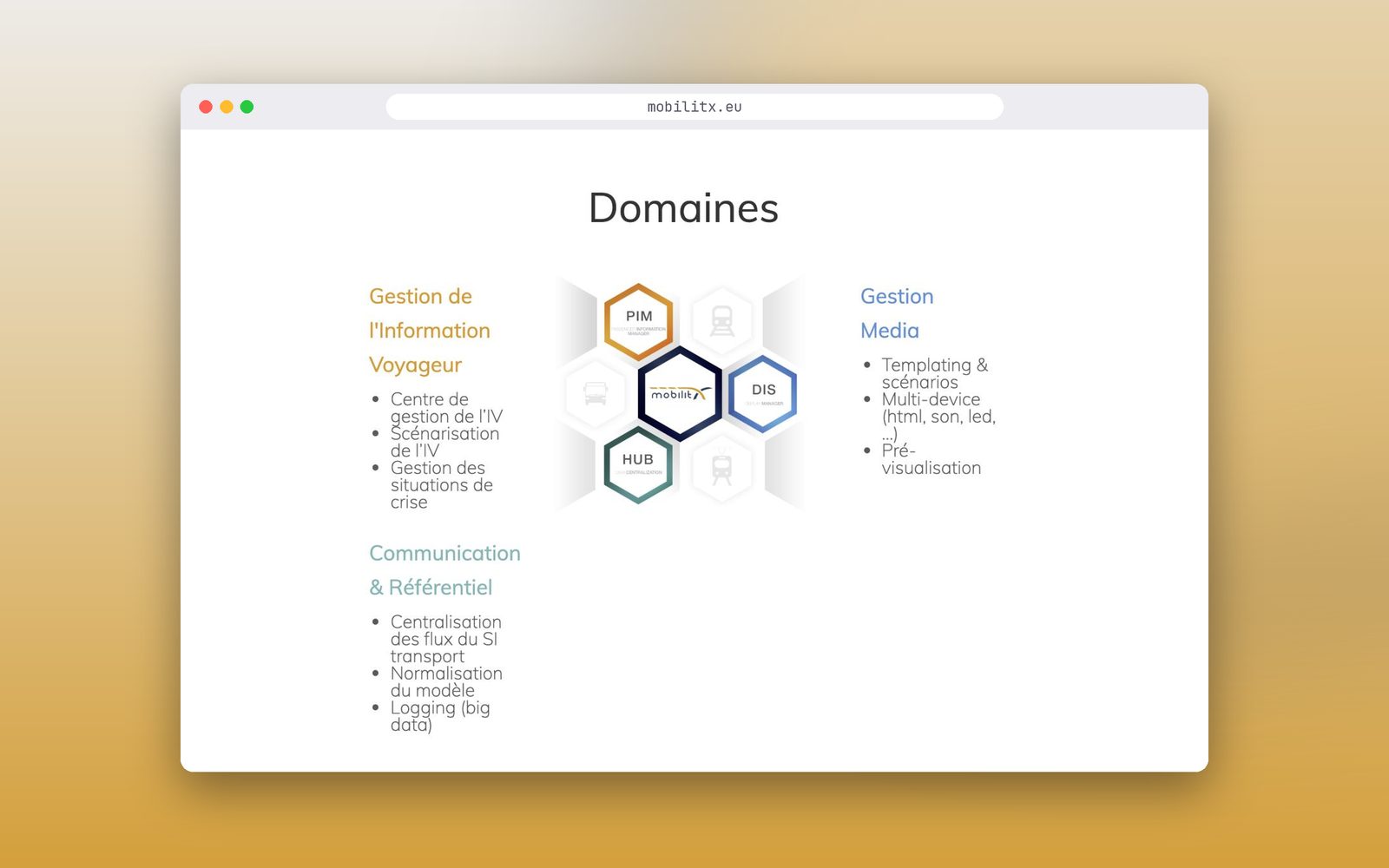This screenshot has height=868, width=1389.
Task: Click the 'Scénarisation de l'IV' bullet
Action: [444, 442]
